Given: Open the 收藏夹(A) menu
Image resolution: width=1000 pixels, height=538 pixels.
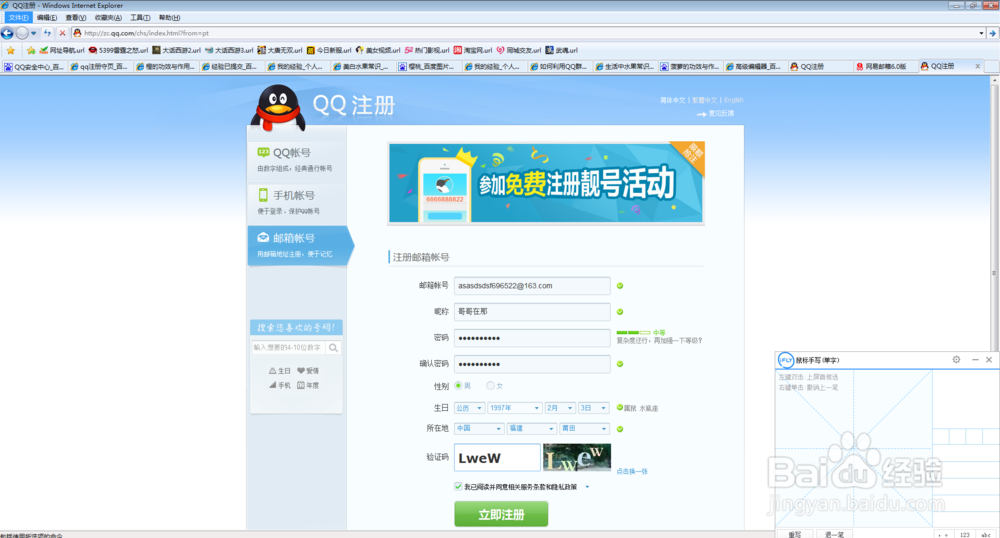Looking at the screenshot, I should pos(108,18).
